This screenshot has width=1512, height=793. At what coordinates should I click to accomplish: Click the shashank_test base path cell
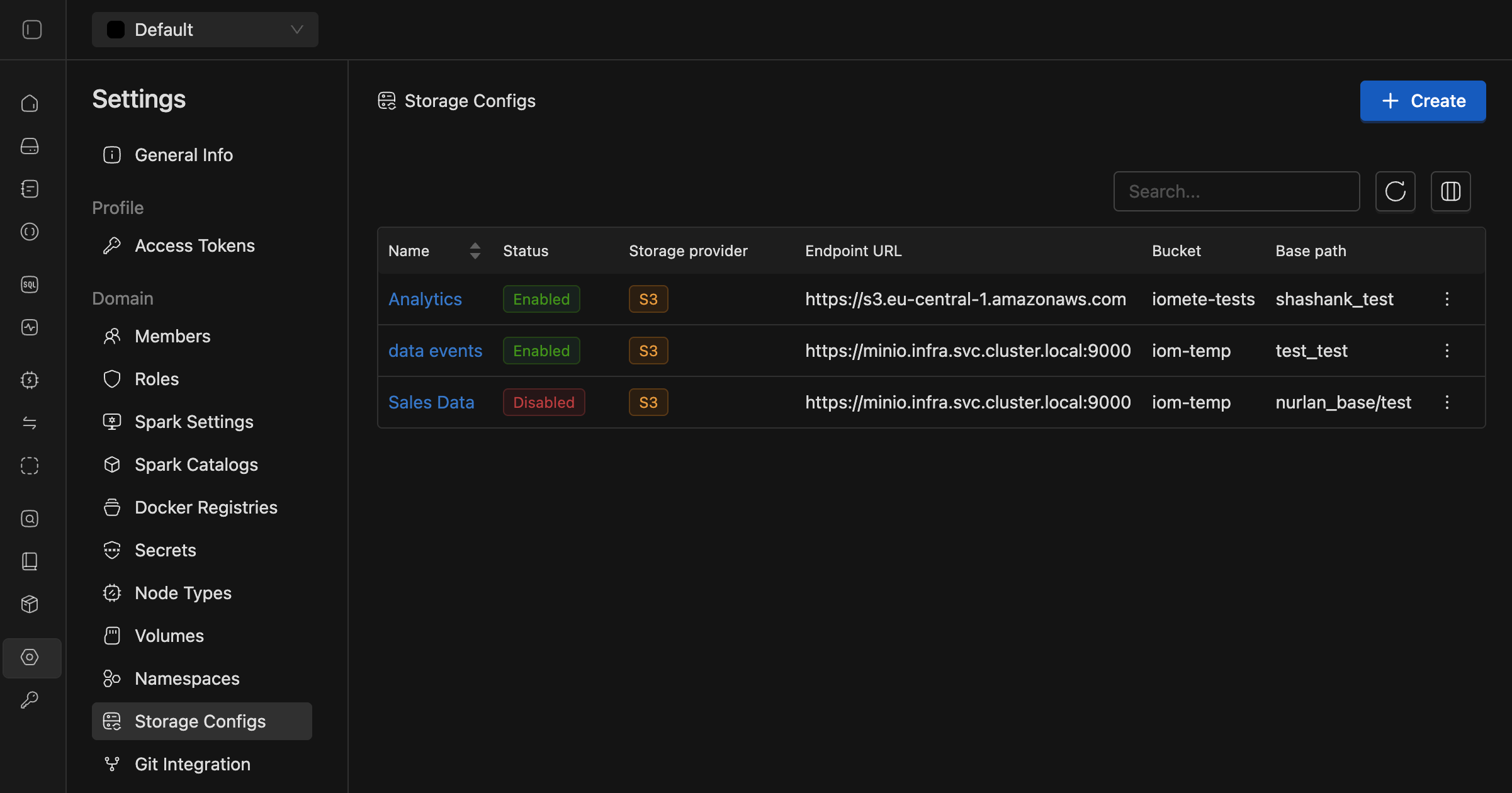pyautogui.click(x=1334, y=299)
